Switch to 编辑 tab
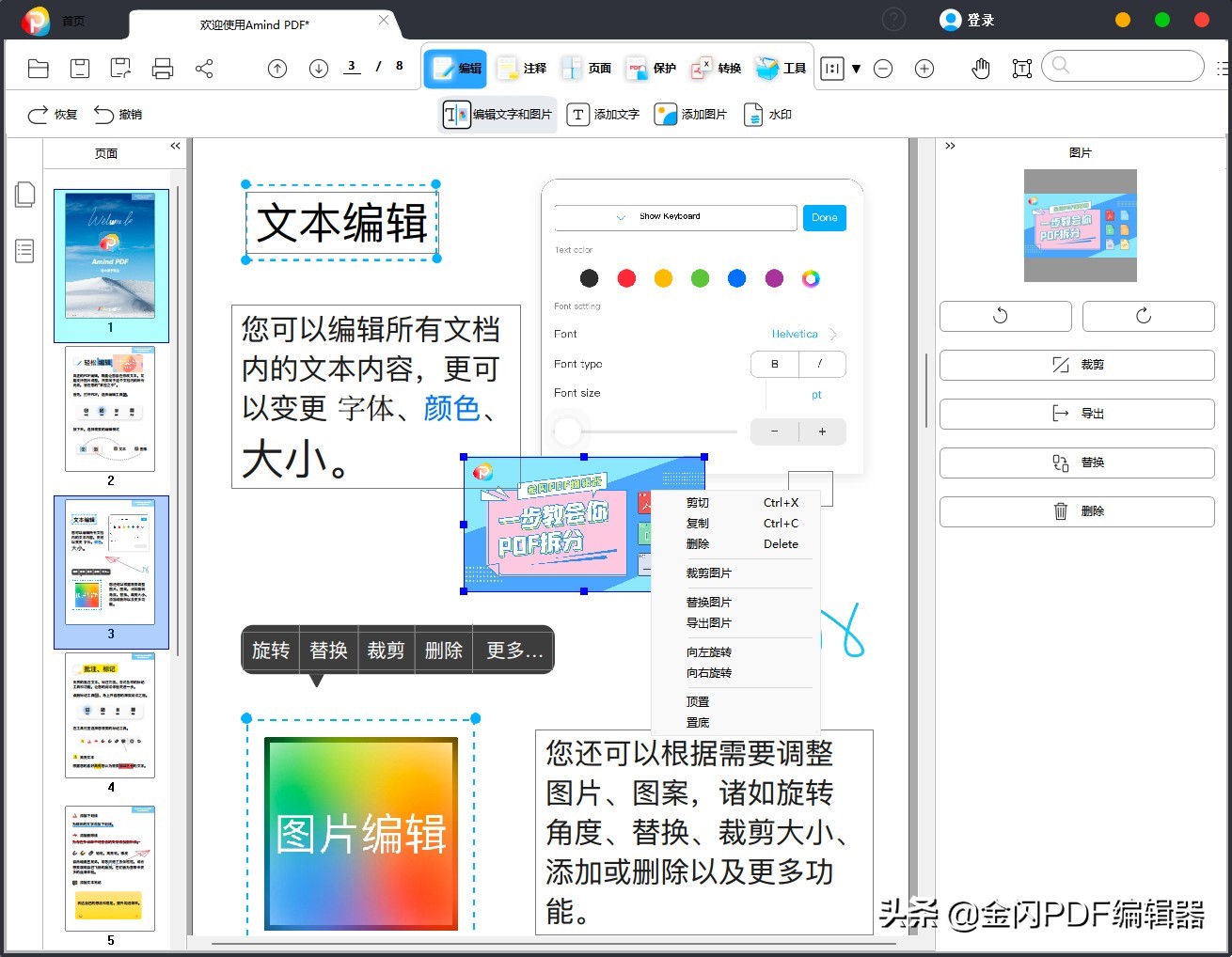 (x=455, y=68)
